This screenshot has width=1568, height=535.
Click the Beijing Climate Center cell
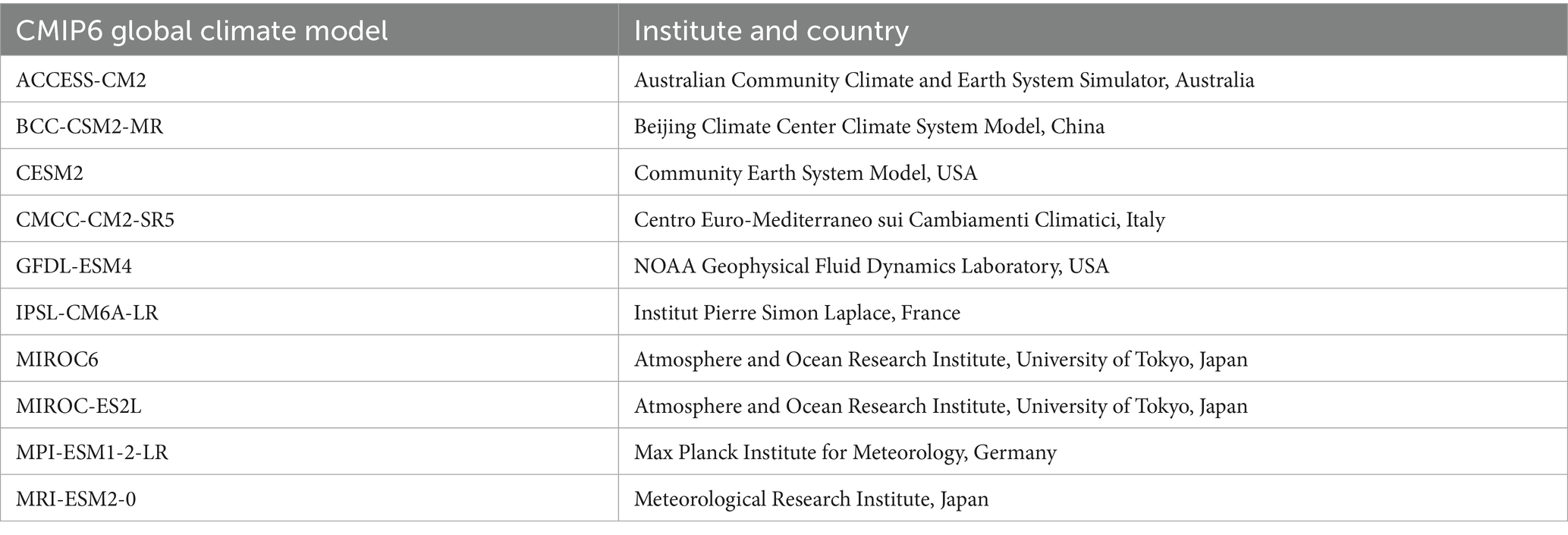click(x=1093, y=125)
